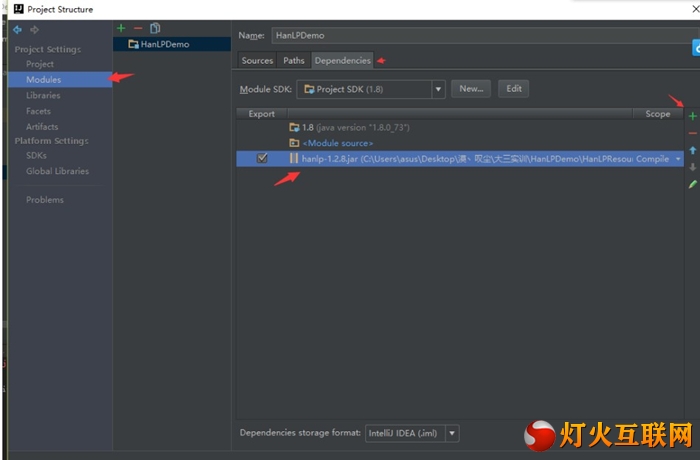Edit the dependency with the pencil icon
This screenshot has height=460, width=700.
tap(692, 184)
